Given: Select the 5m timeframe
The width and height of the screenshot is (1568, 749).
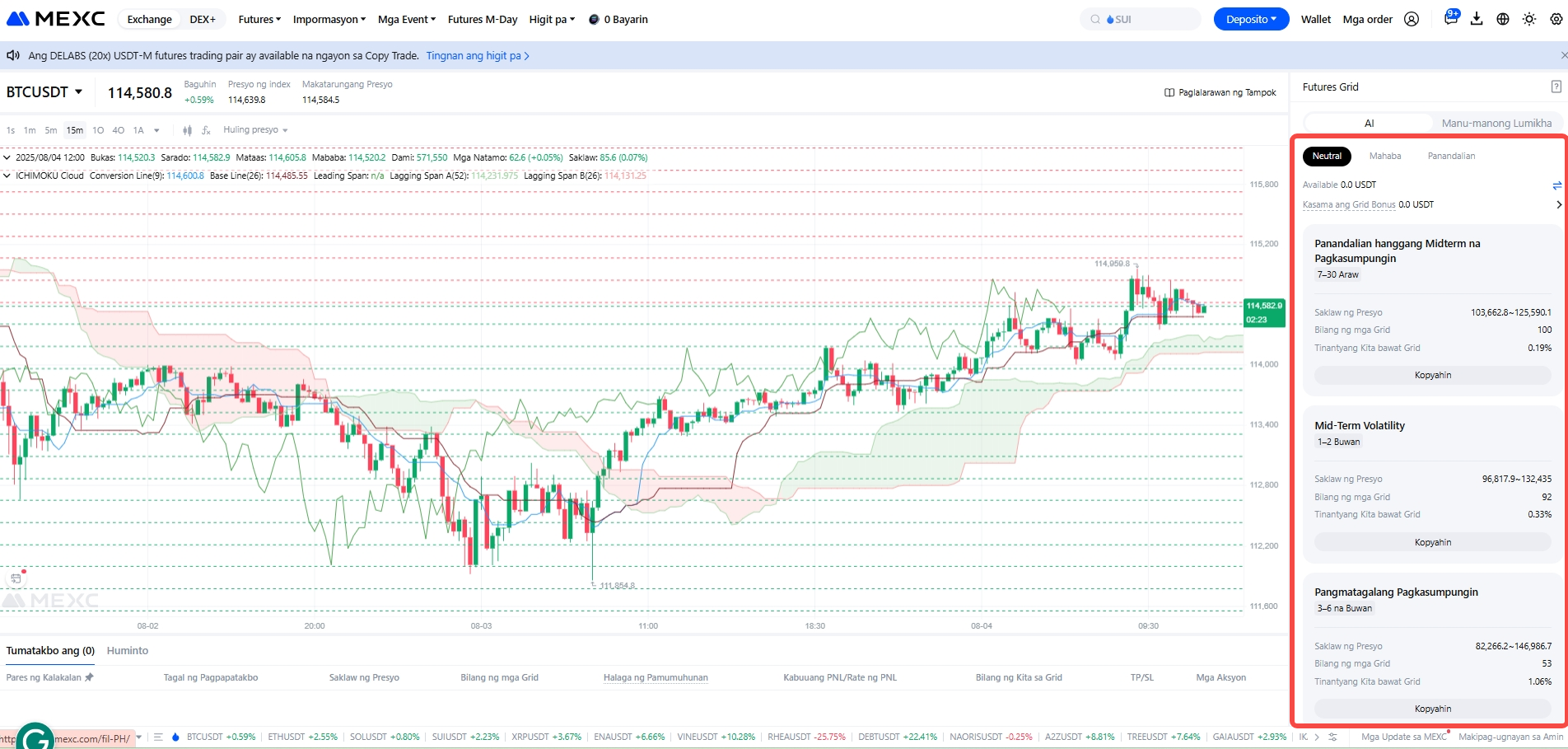Looking at the screenshot, I should pyautogui.click(x=51, y=130).
